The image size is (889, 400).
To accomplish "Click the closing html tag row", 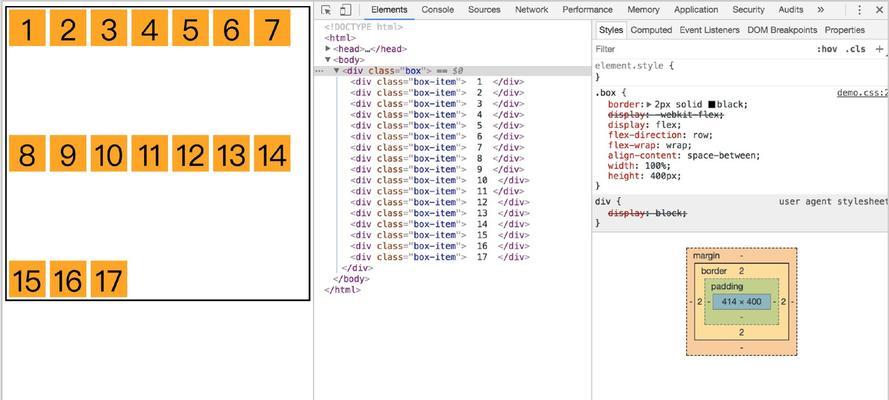I will (342, 290).
